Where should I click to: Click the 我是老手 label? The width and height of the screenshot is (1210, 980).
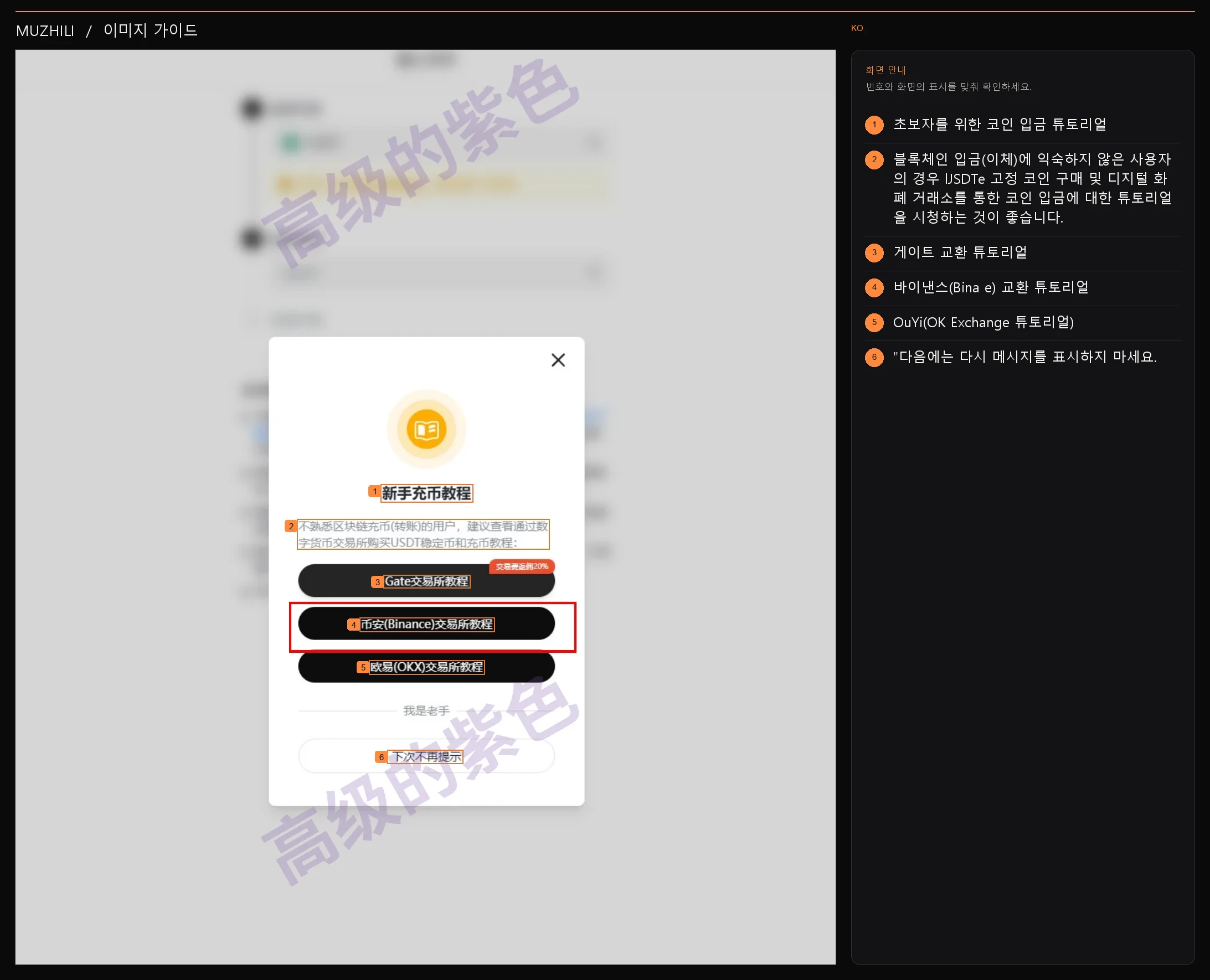click(426, 711)
